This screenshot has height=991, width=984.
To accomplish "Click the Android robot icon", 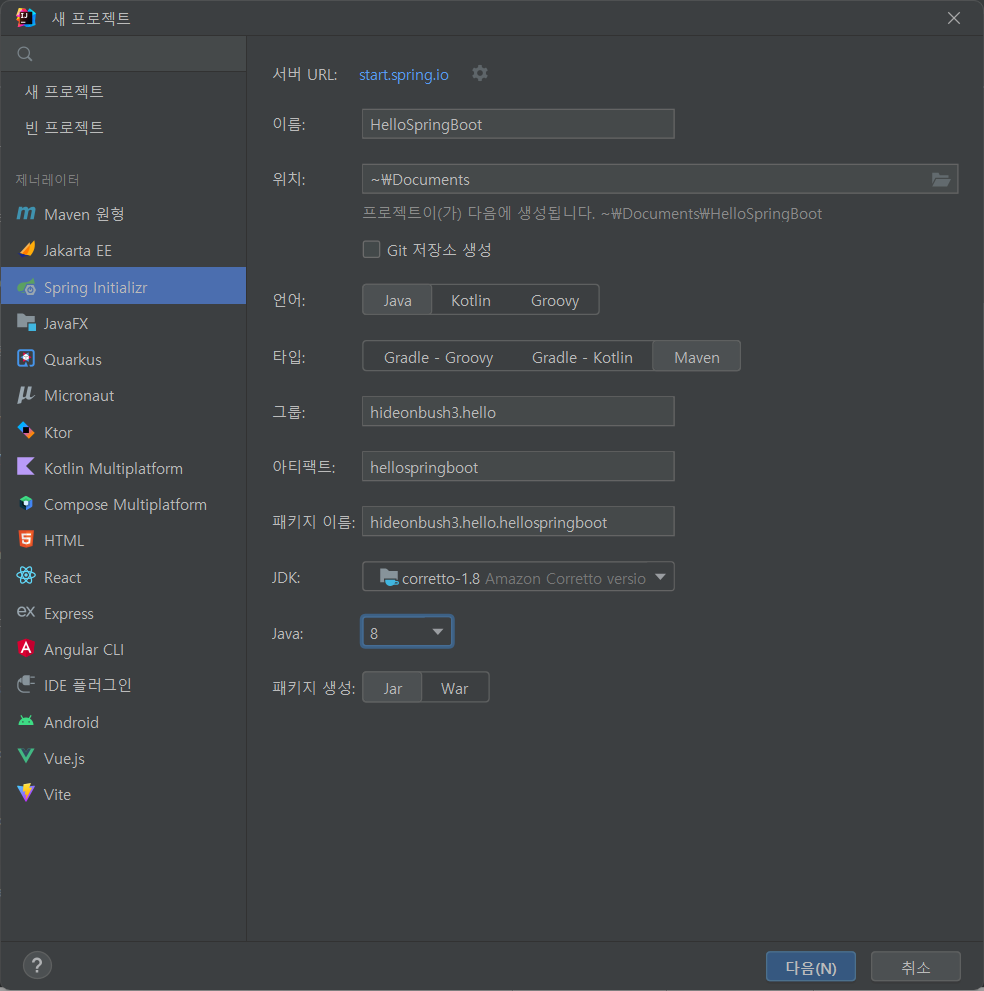I will 26,721.
